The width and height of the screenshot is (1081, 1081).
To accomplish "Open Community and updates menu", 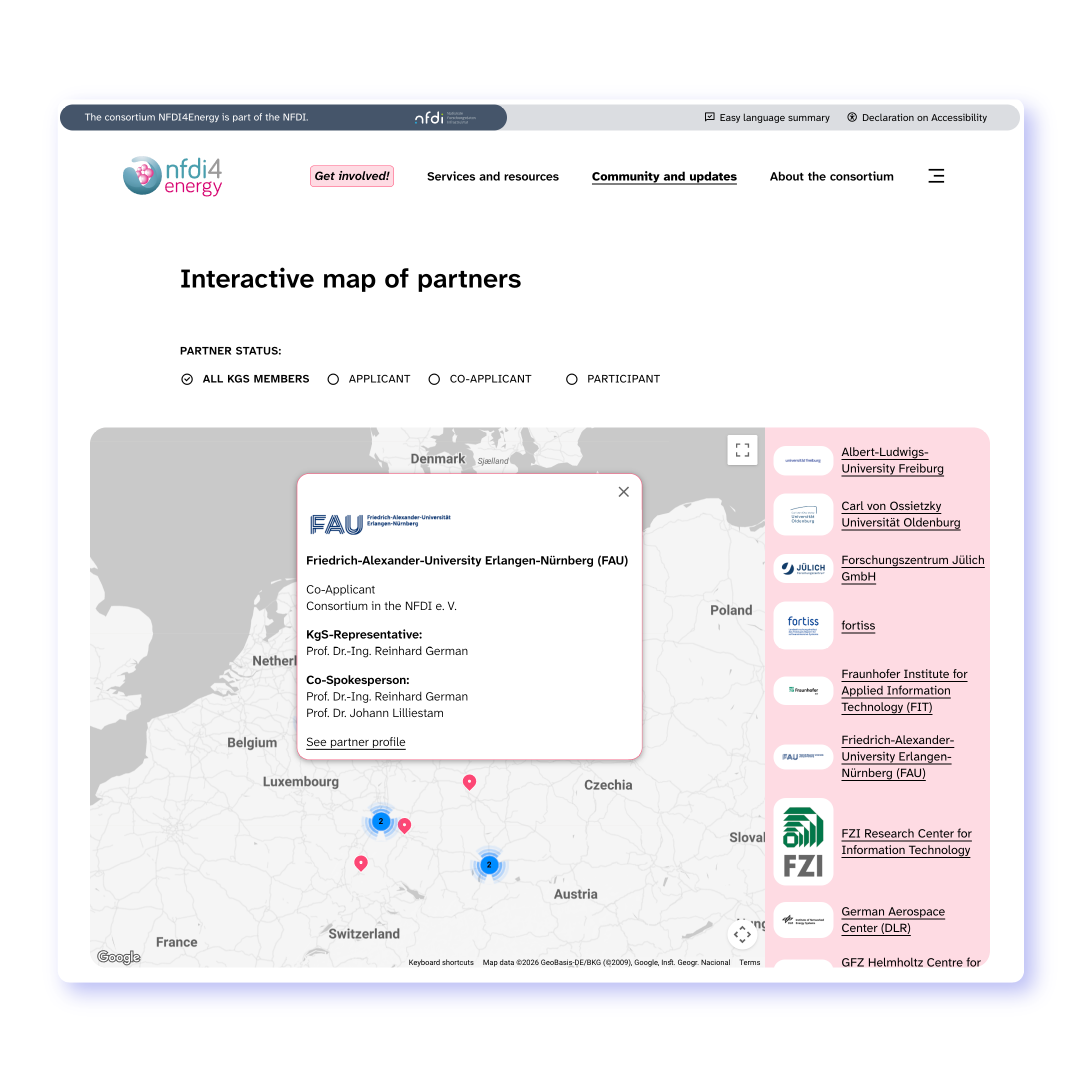I will point(664,177).
